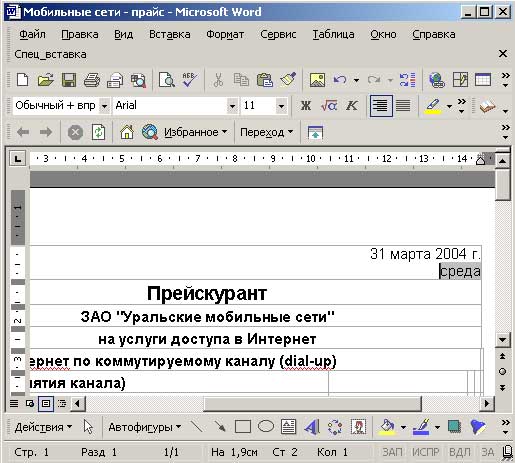515x463 pixels.
Task: Go to the home page on the Web toolbar
Action: (x=127, y=132)
